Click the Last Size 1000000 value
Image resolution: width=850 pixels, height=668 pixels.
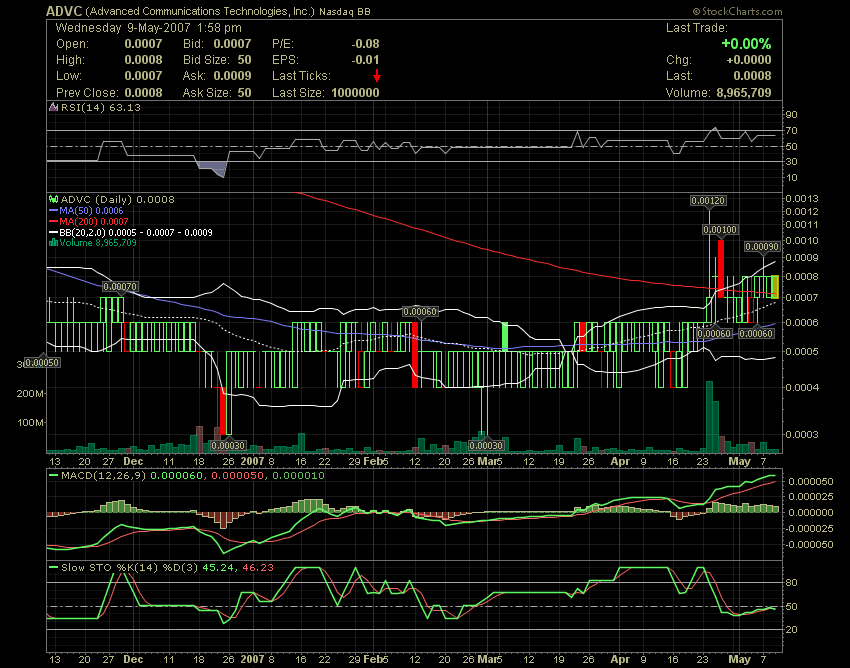click(355, 93)
